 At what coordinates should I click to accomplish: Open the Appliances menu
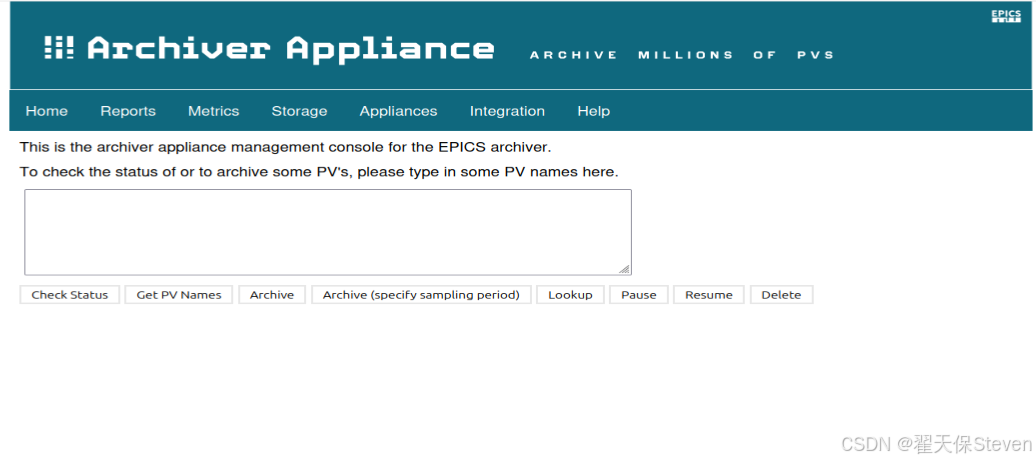click(x=398, y=111)
